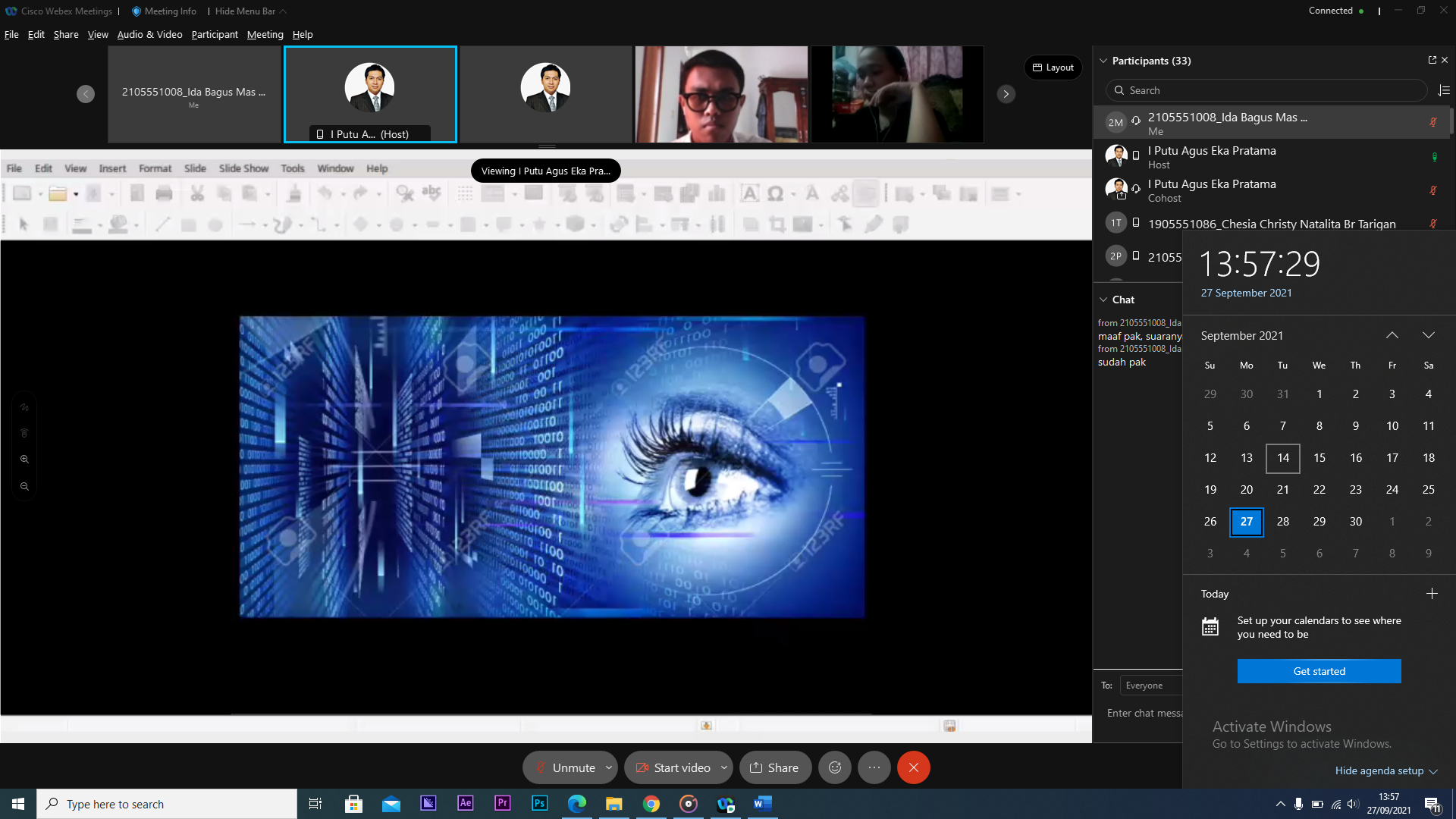The width and height of the screenshot is (1456, 819).
Task: Open Adobe After Effects from taskbar
Action: pos(466,804)
